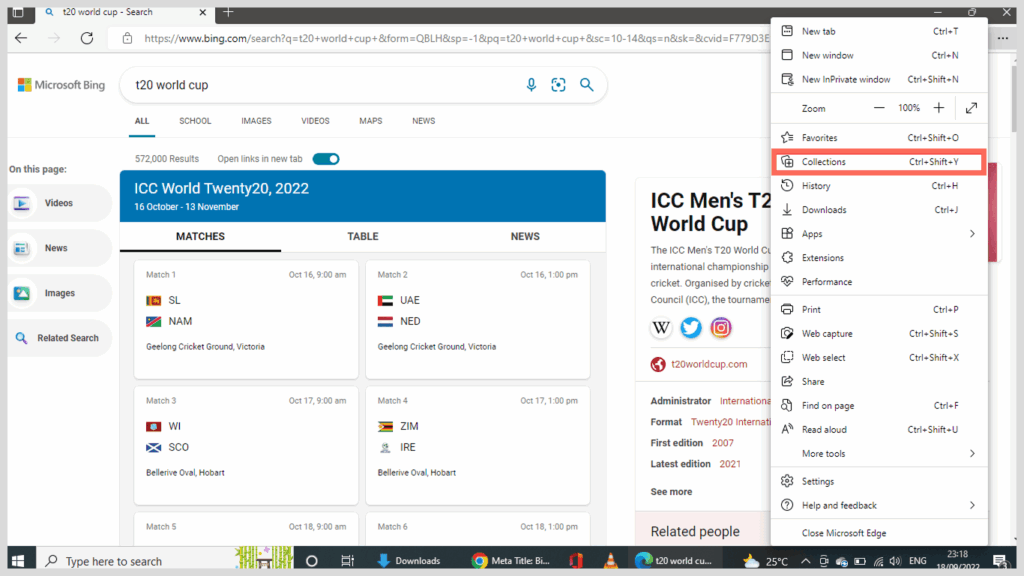
Task: Click the vertical tabs icon in title bar
Action: pyautogui.click(x=18, y=12)
